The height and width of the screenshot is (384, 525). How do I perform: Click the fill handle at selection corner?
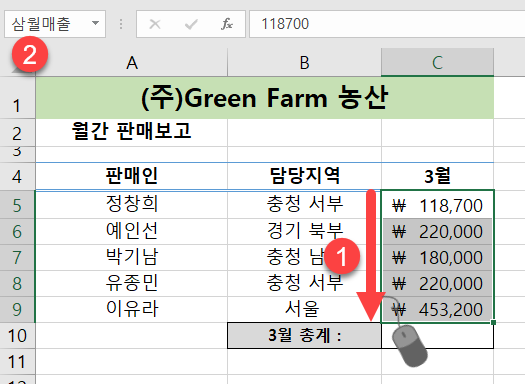click(494, 322)
